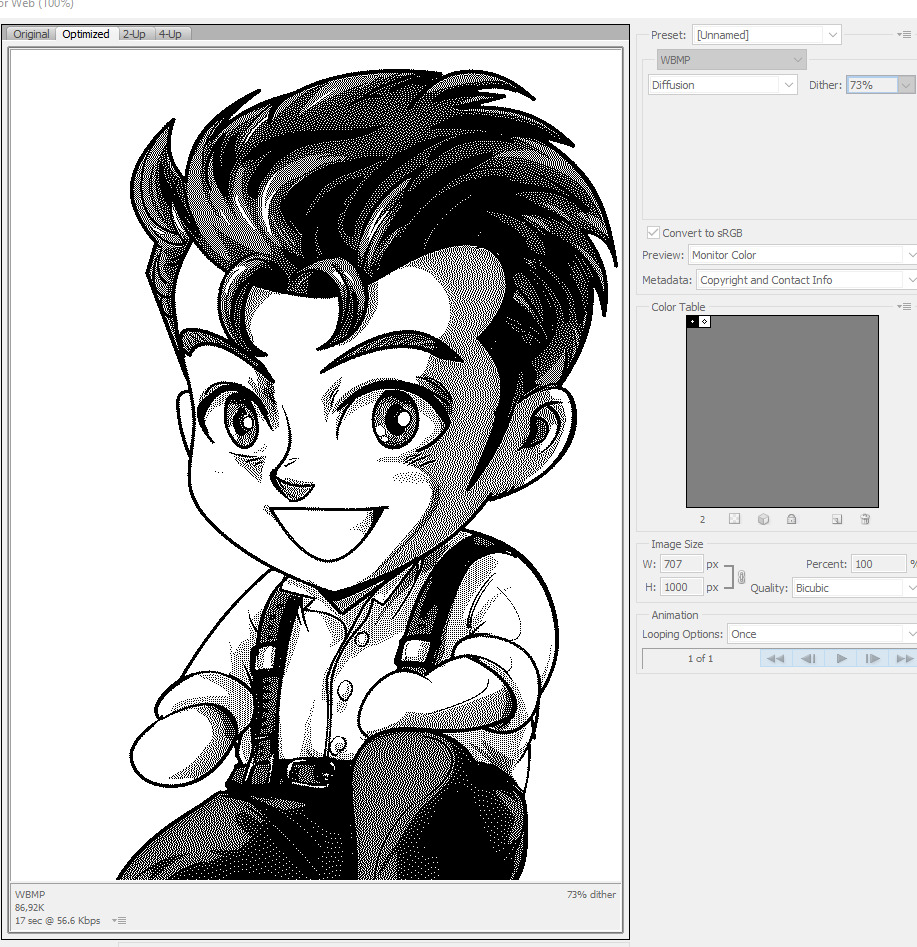Click the map selected colors to transparent icon
This screenshot has height=947, width=917.
(x=735, y=519)
